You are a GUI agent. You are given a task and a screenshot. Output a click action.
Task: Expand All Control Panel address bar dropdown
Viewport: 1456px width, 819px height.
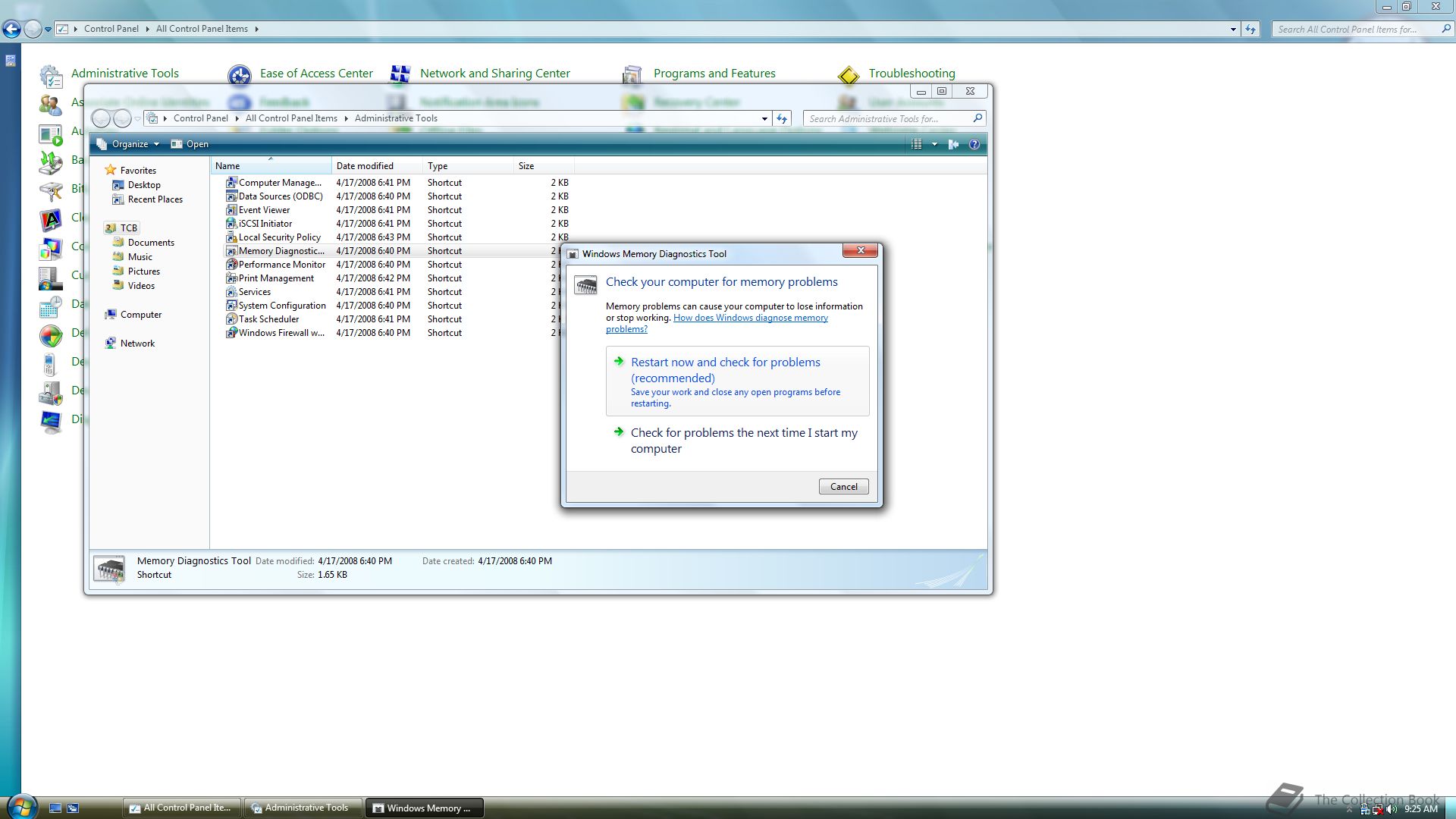[1233, 30]
